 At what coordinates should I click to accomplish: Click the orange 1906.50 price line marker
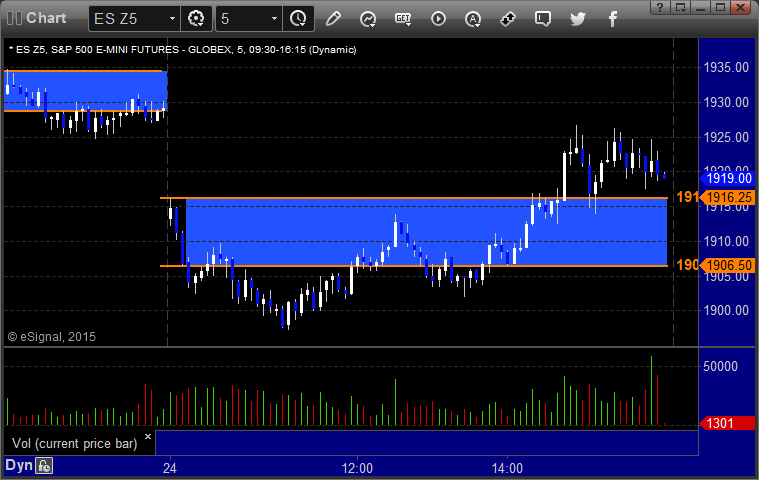click(x=727, y=265)
